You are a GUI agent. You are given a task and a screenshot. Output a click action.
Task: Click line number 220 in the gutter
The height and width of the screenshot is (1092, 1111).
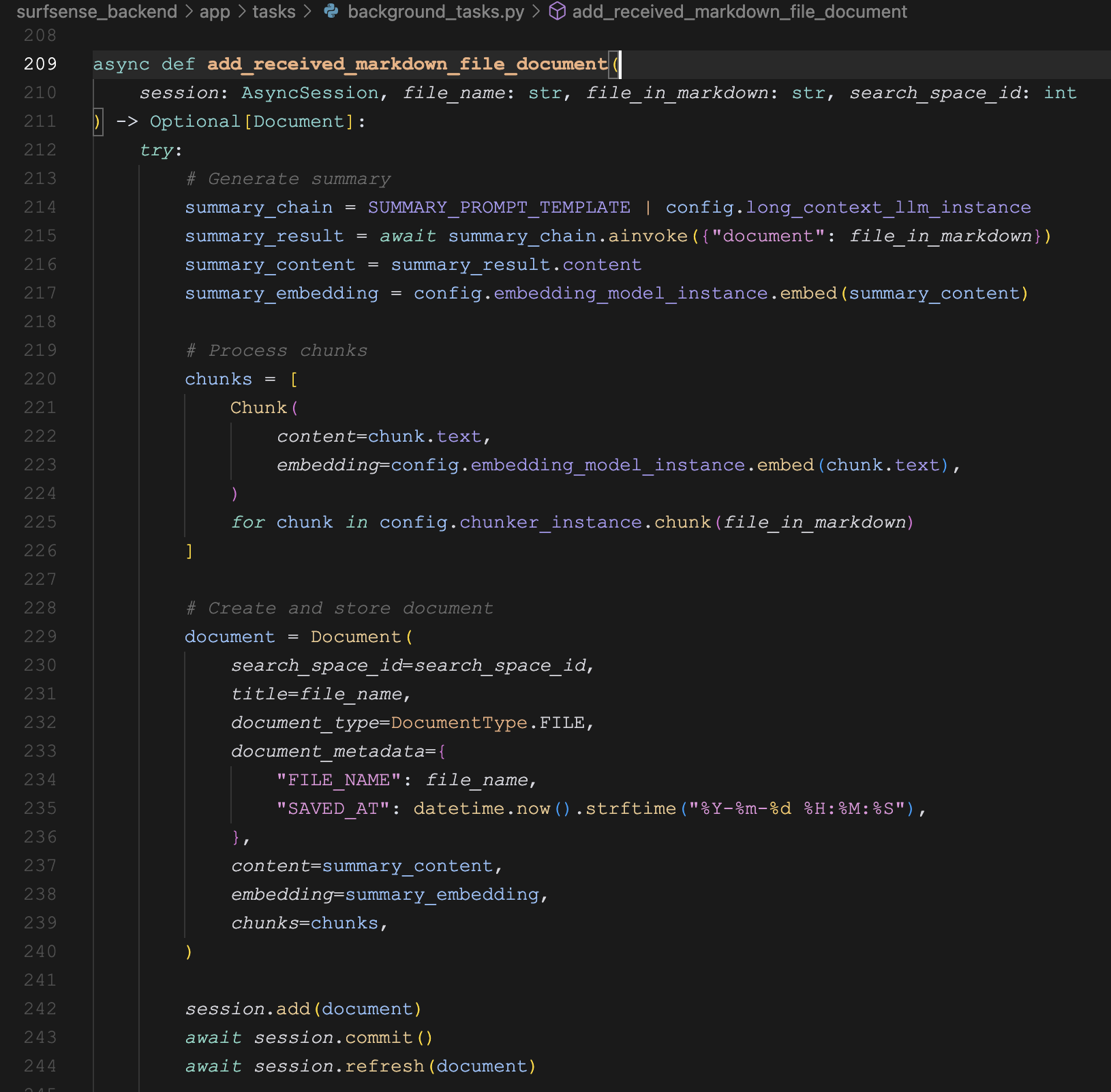(x=40, y=379)
